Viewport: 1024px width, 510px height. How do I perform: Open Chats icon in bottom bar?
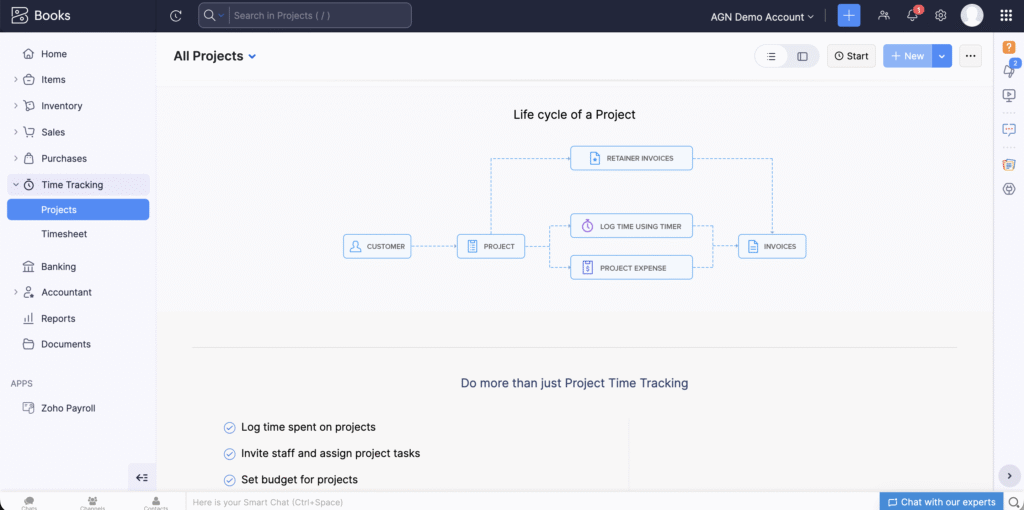(29, 503)
